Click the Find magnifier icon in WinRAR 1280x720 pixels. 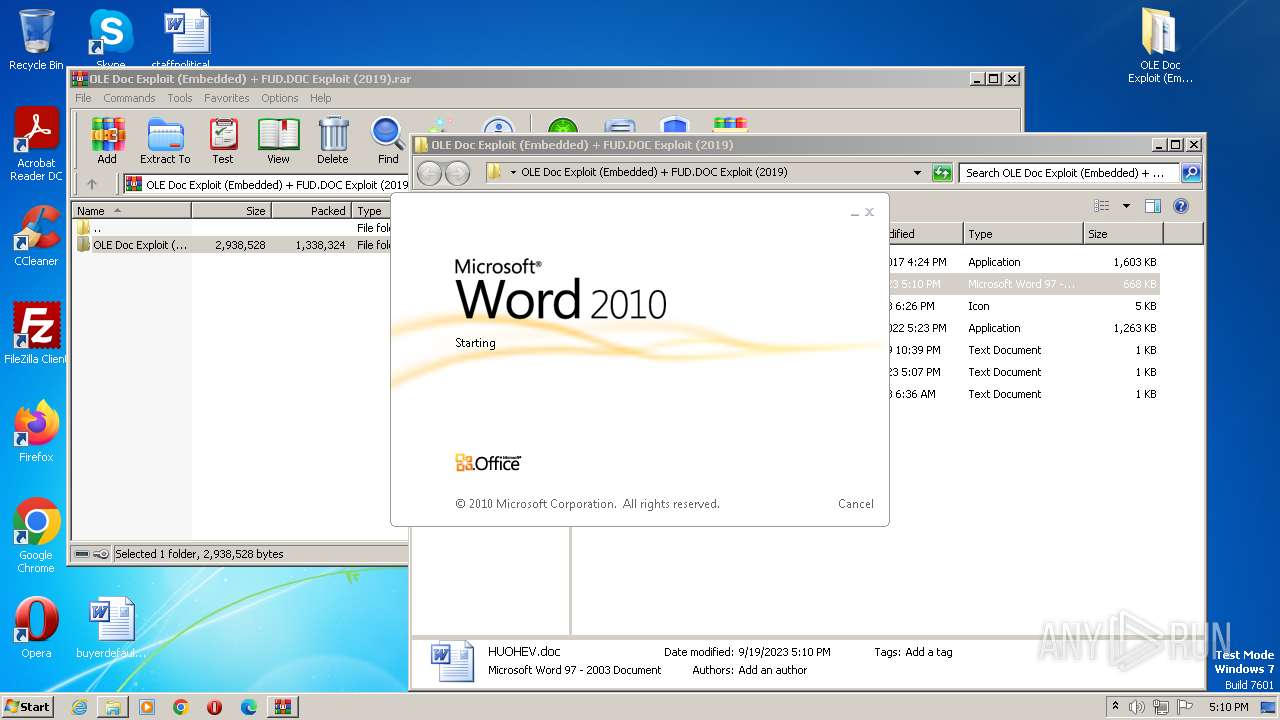click(388, 141)
